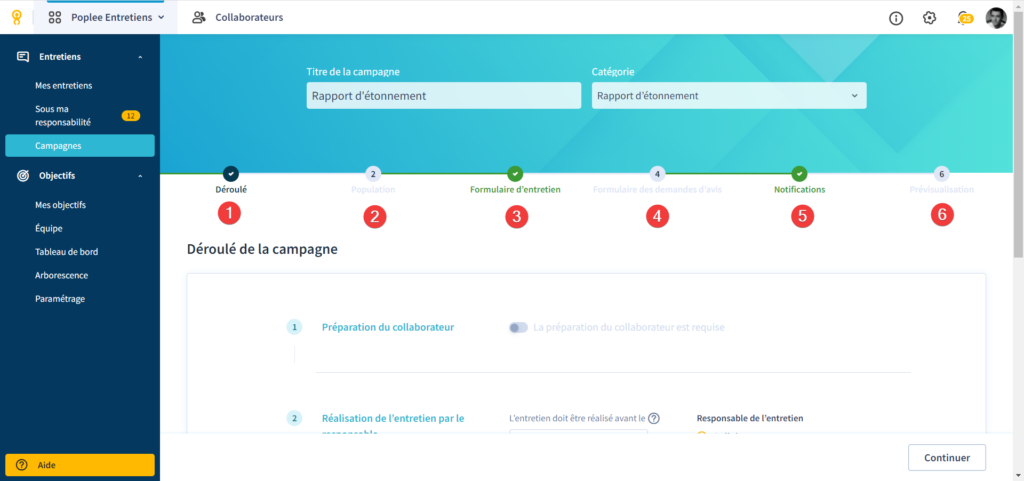Click the Déroulé de la campagne title
This screenshot has height=481, width=1024.
(262, 249)
